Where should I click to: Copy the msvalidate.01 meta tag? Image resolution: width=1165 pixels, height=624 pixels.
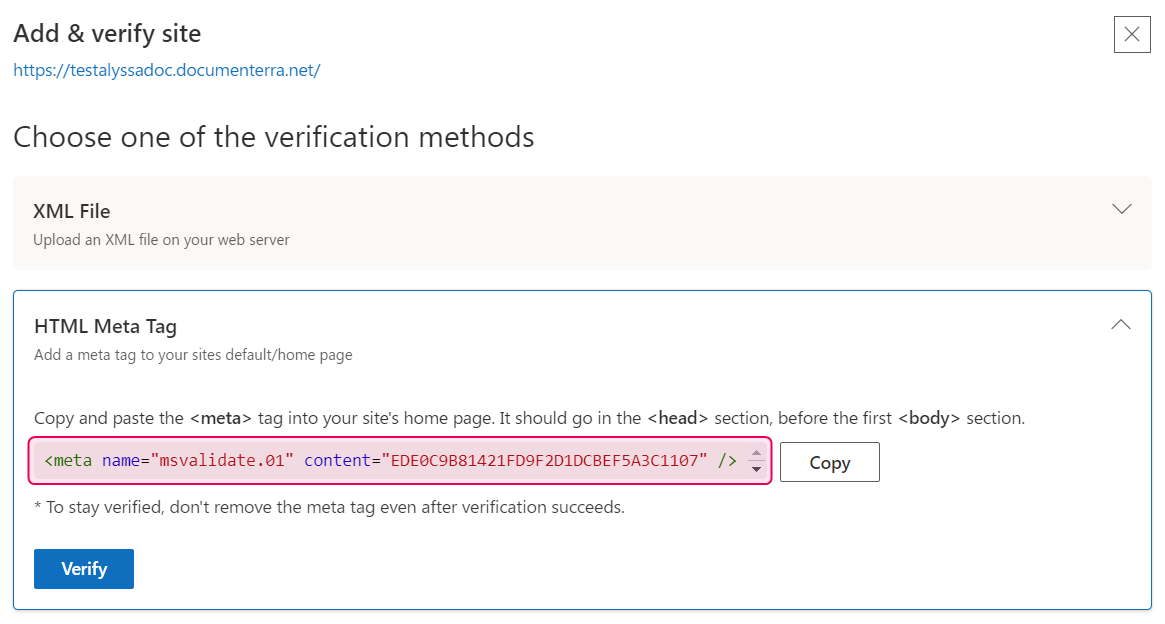pyautogui.click(x=829, y=462)
